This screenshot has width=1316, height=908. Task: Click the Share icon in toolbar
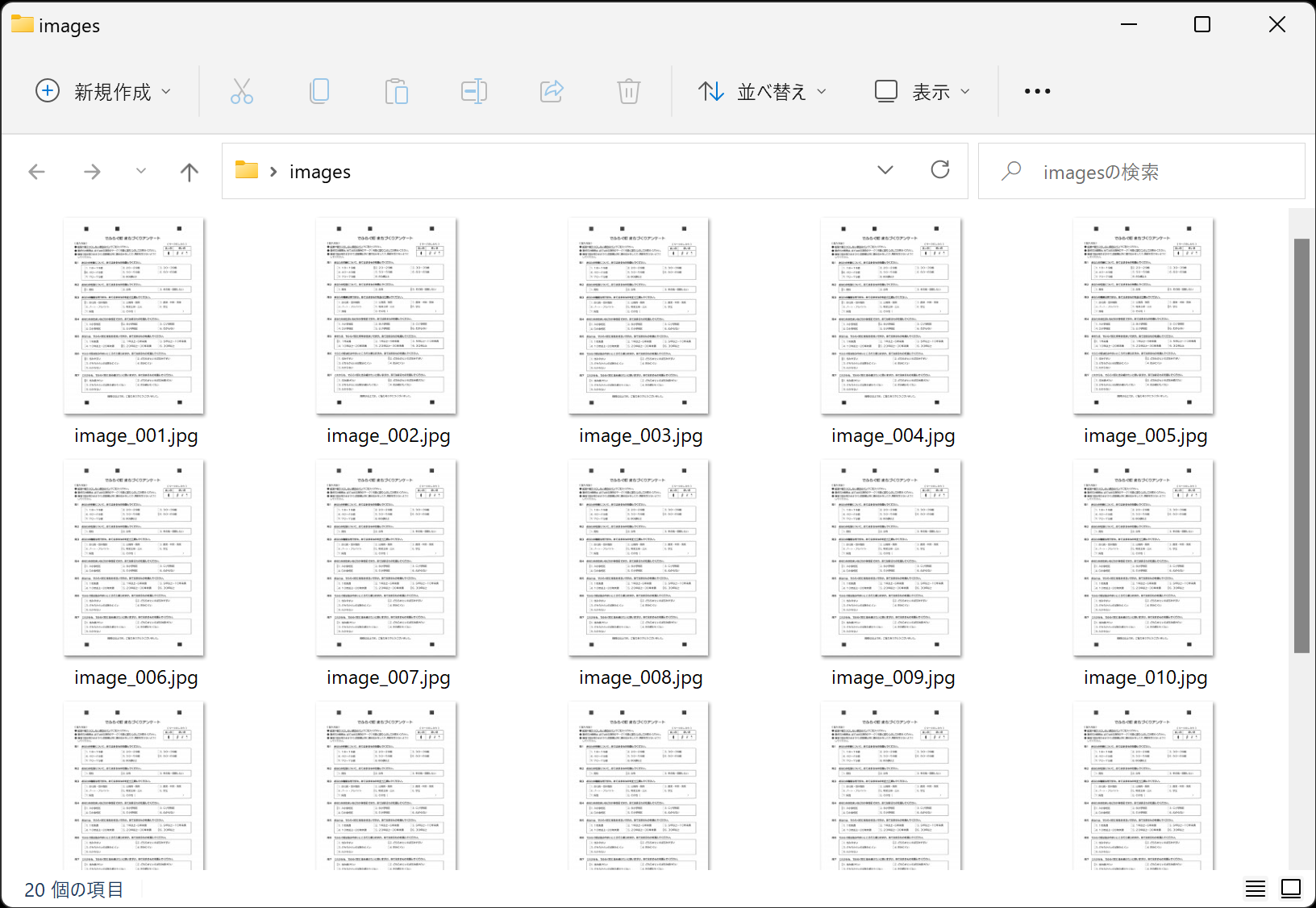(x=552, y=92)
